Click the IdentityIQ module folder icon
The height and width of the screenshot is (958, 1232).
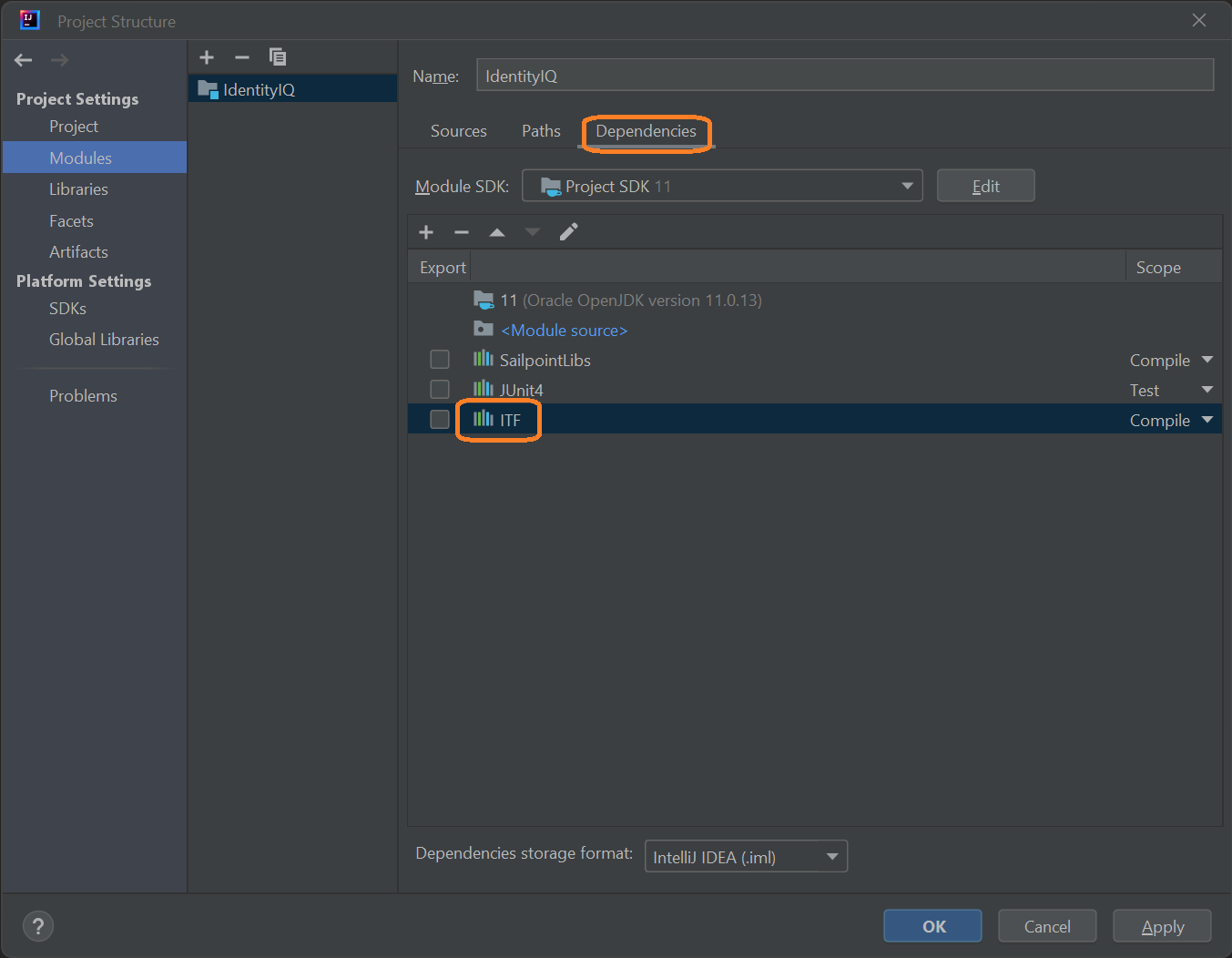[208, 89]
